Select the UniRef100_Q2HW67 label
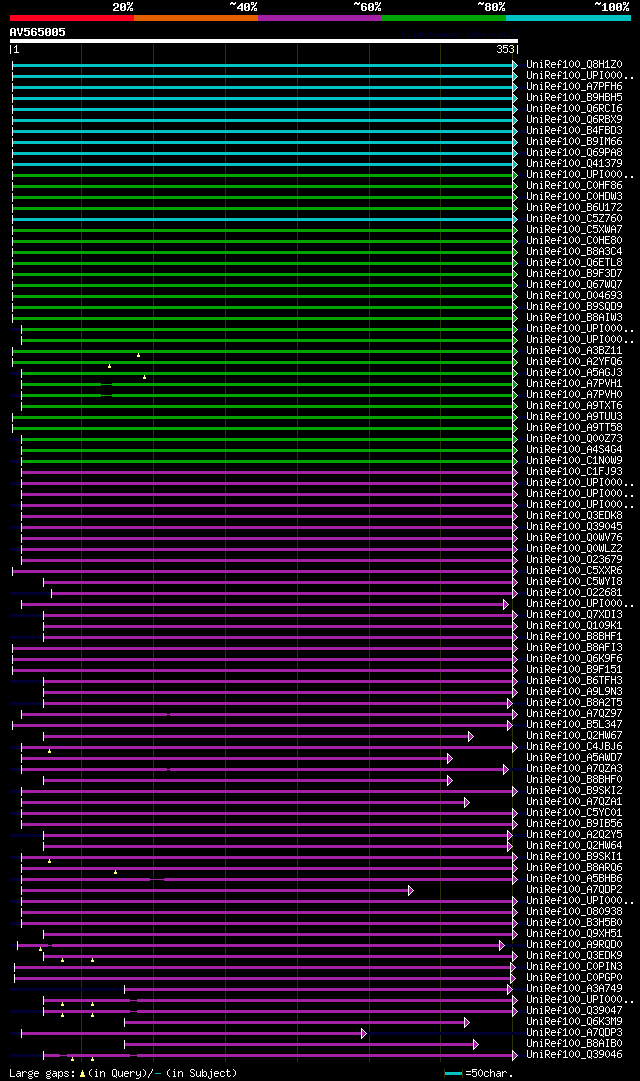This screenshot has width=640, height=1081. point(574,738)
